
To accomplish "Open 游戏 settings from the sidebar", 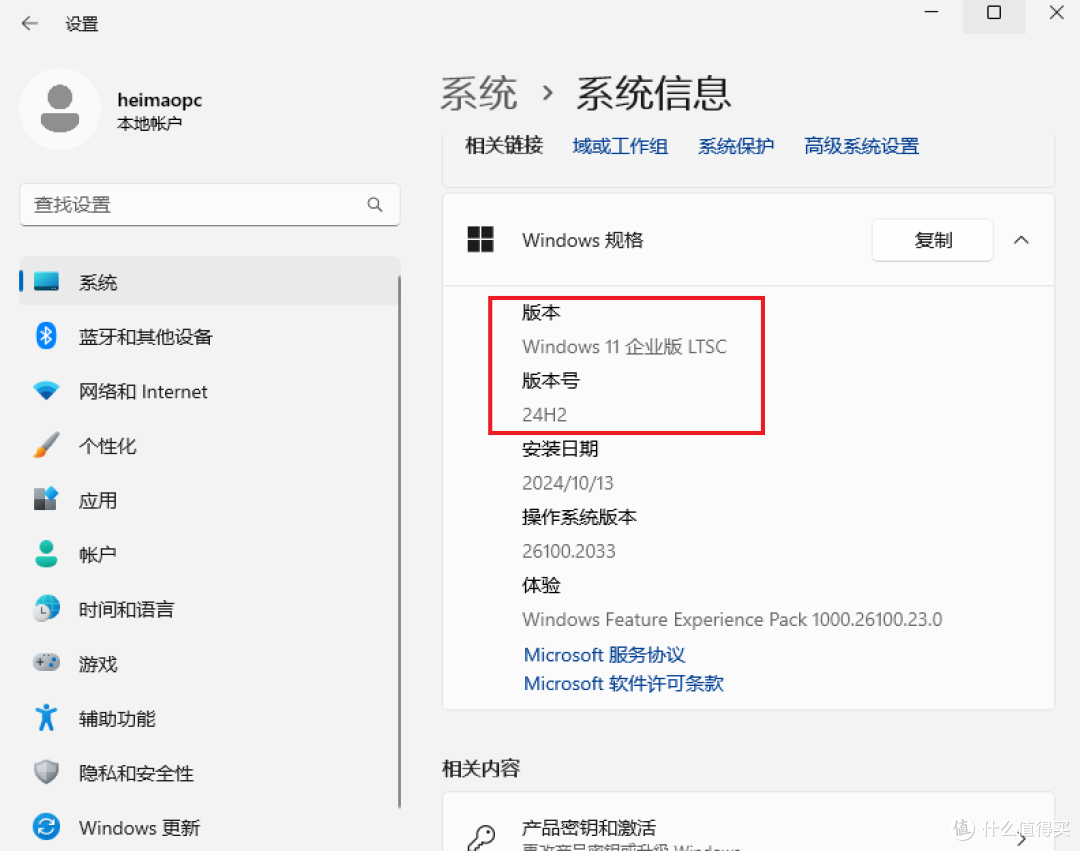I will (46, 663).
